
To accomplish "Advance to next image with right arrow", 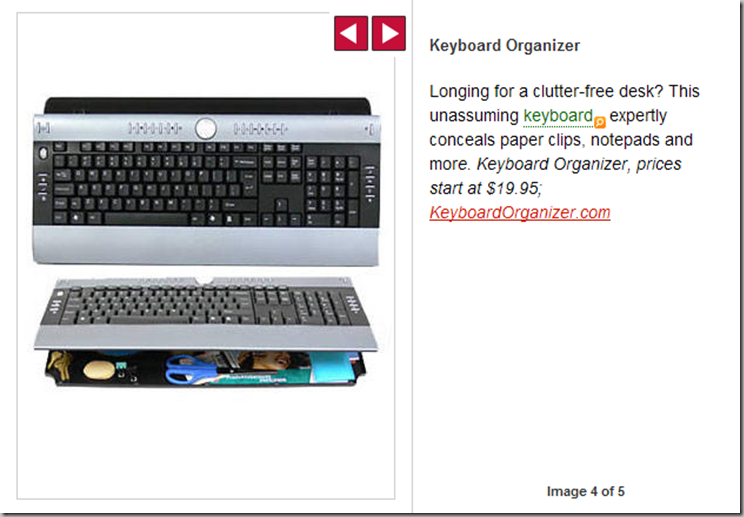I will (389, 33).
